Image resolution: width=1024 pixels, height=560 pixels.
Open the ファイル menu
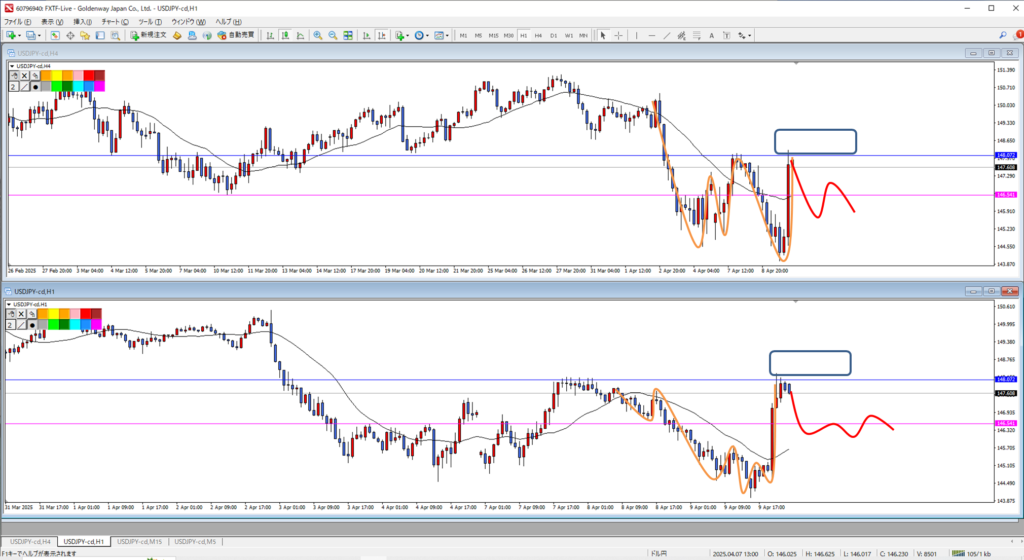click(17, 22)
